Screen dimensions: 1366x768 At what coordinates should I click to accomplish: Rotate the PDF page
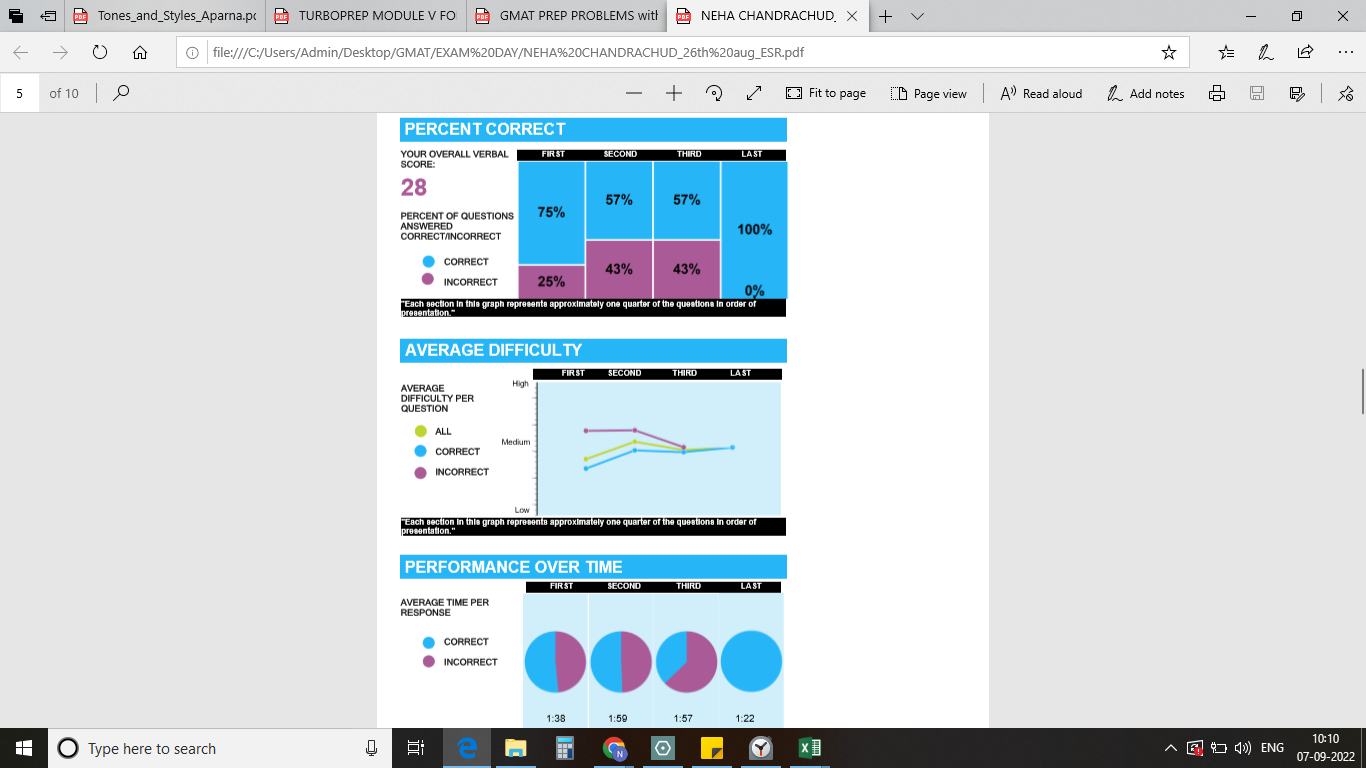(x=714, y=93)
